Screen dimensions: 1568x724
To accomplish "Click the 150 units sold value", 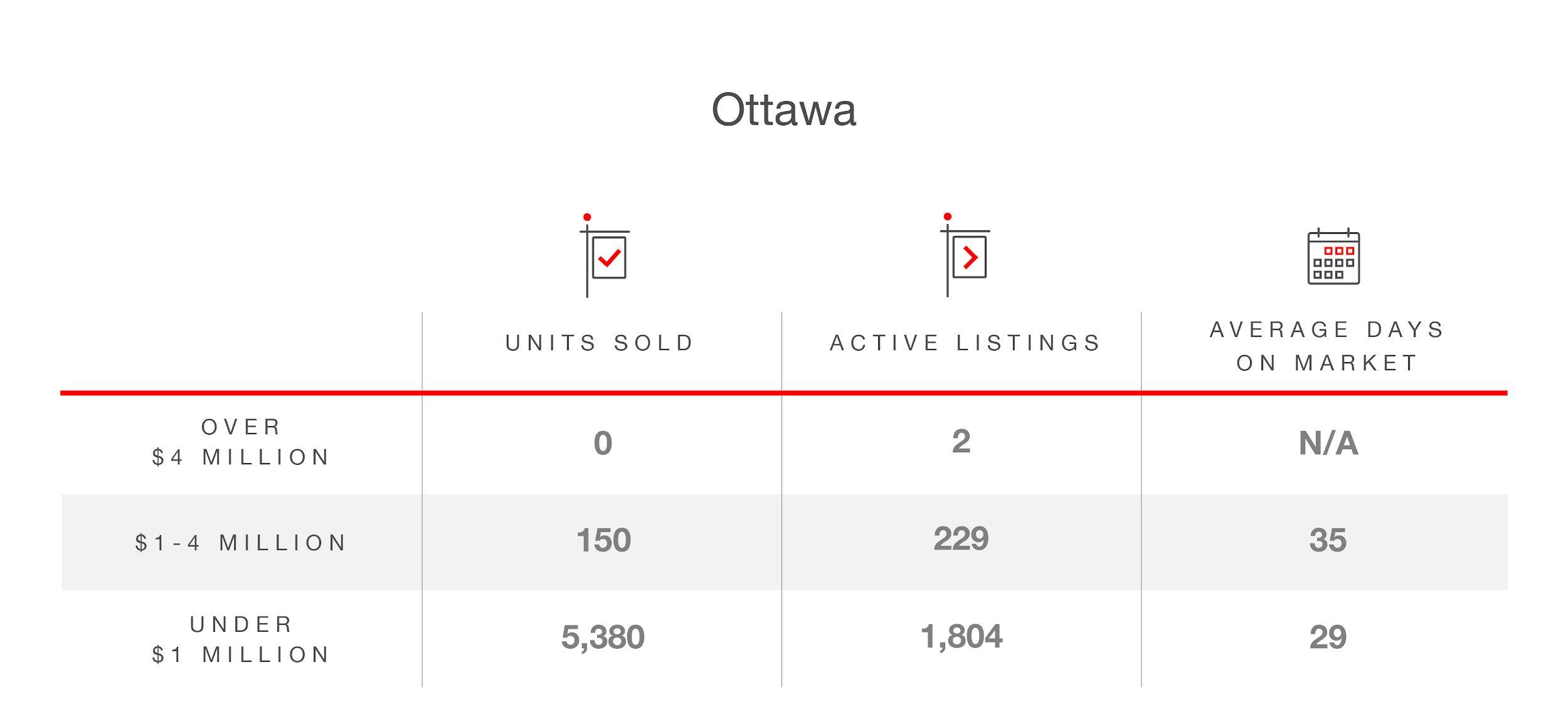I will click(x=603, y=540).
